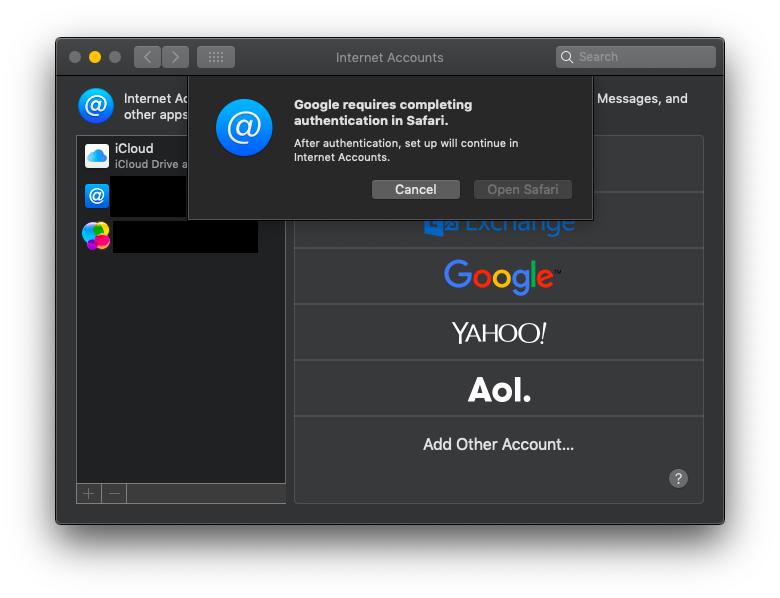Click the Search field in the title bar
Image resolution: width=780 pixels, height=598 pixels.
[636, 57]
